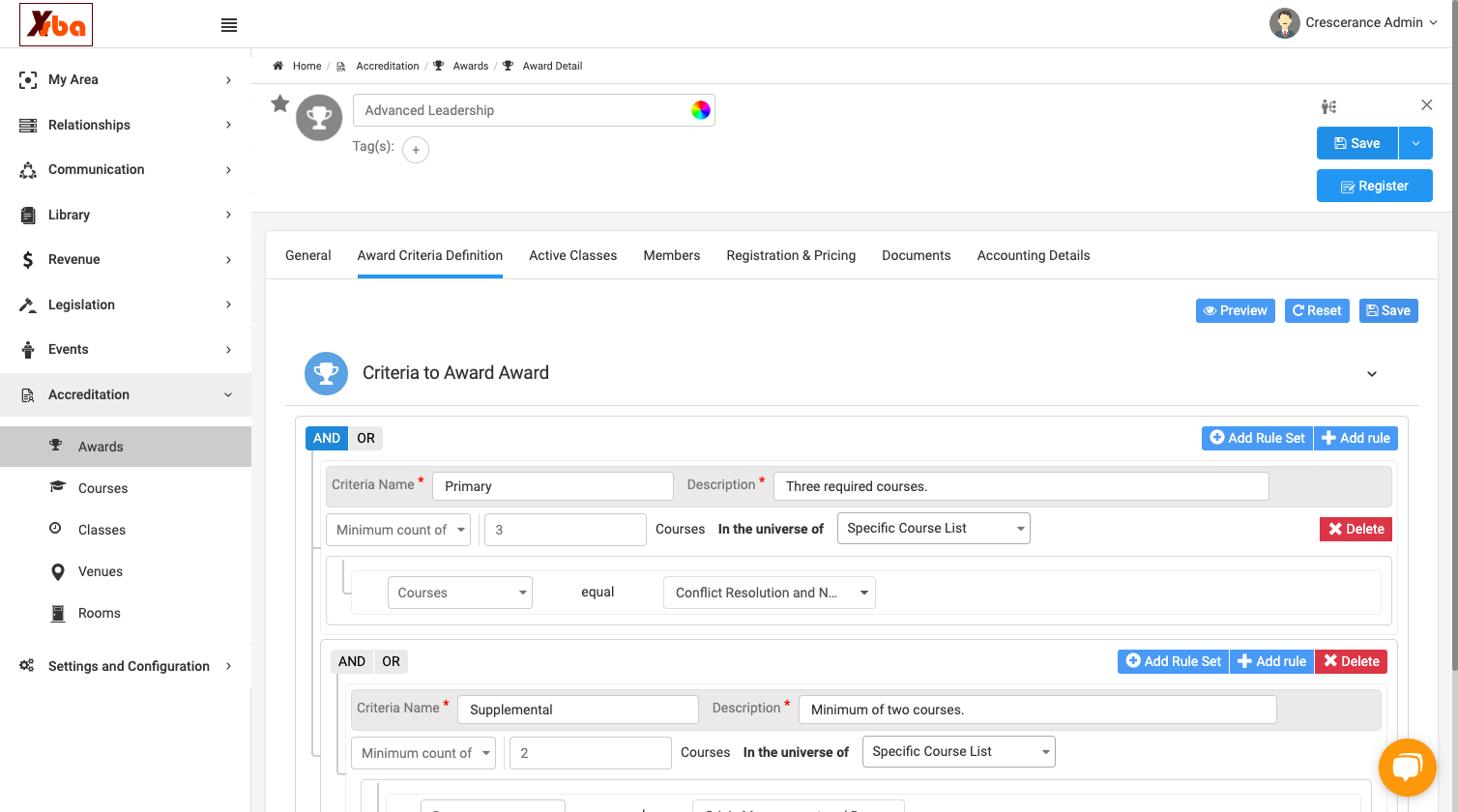
Task: Open the chat support bubble
Action: click(1408, 768)
